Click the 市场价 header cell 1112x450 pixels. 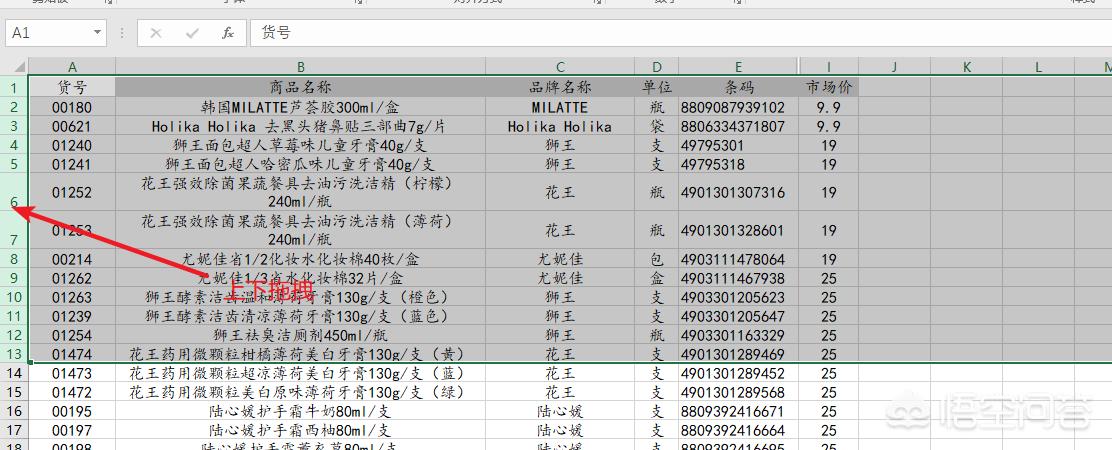pos(828,88)
